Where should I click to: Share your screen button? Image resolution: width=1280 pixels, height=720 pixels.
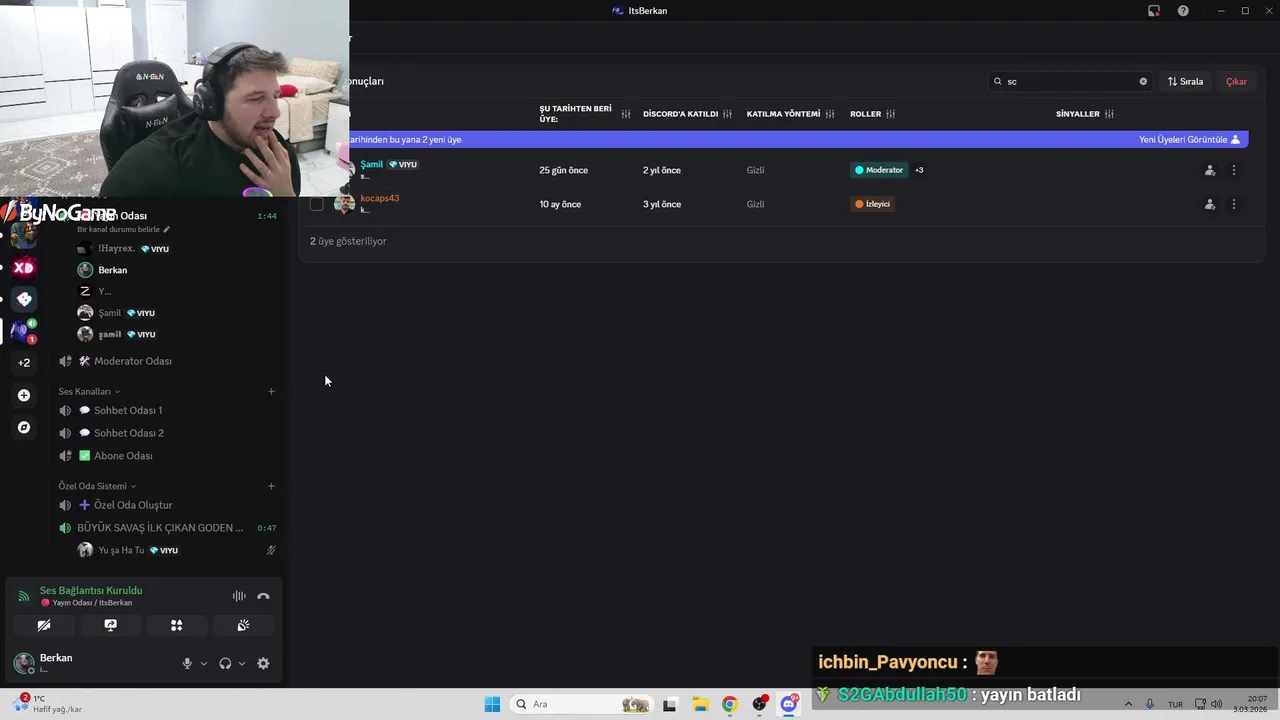tap(110, 625)
